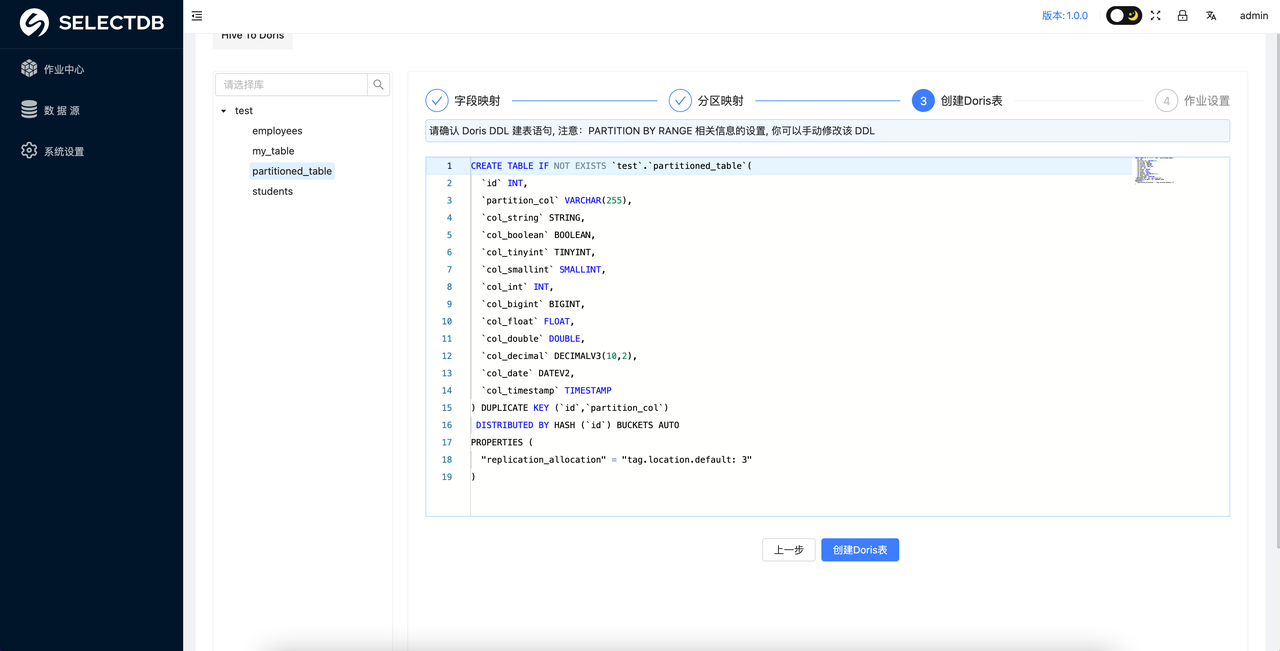
Task: Go to the 字段映射 step label
Action: (477, 101)
